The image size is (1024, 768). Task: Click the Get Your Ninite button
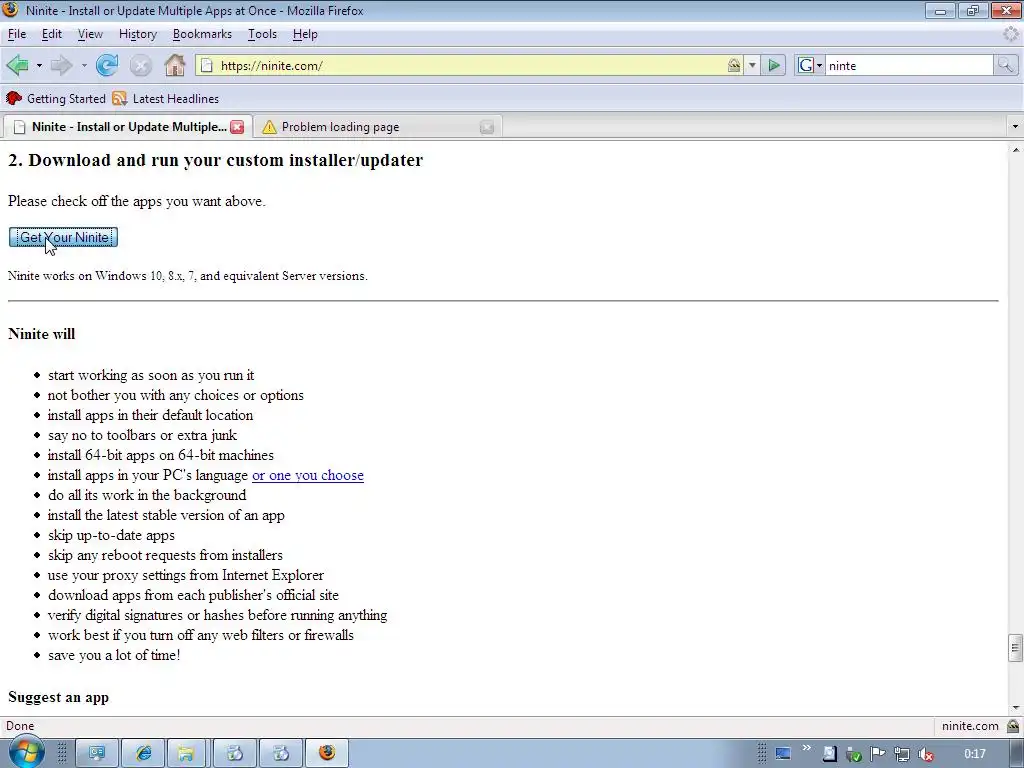pyautogui.click(x=63, y=237)
